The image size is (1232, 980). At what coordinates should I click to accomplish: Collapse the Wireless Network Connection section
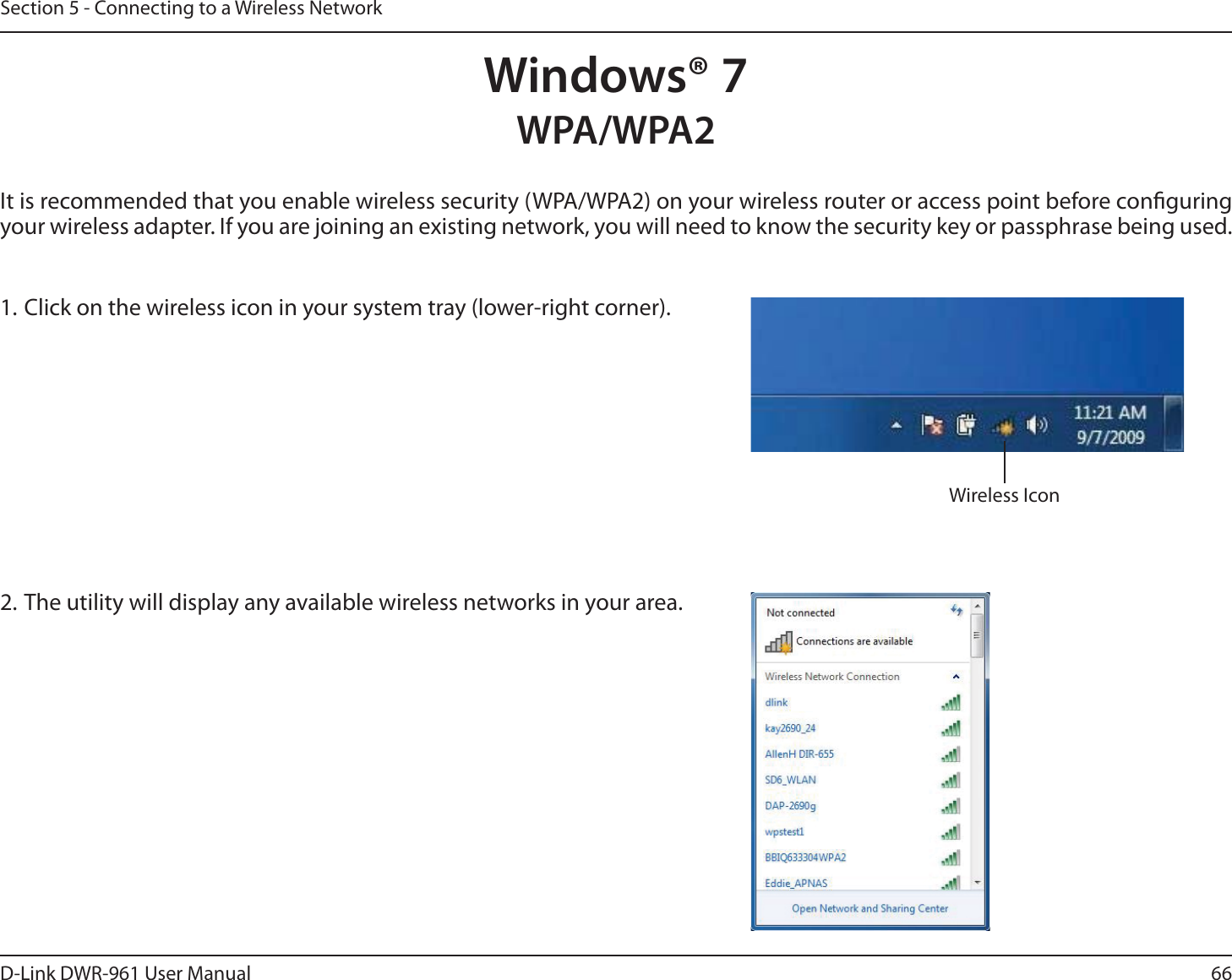(x=956, y=677)
